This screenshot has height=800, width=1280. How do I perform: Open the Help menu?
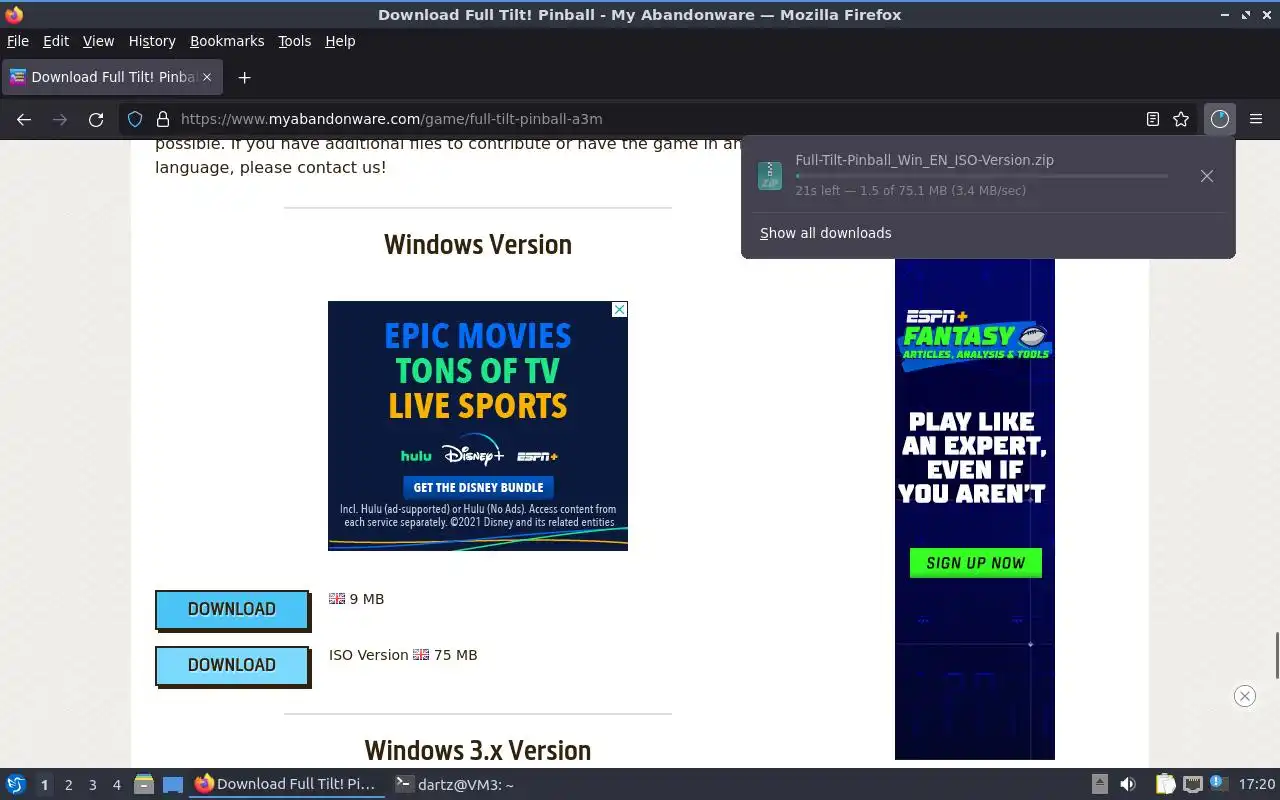[x=340, y=41]
